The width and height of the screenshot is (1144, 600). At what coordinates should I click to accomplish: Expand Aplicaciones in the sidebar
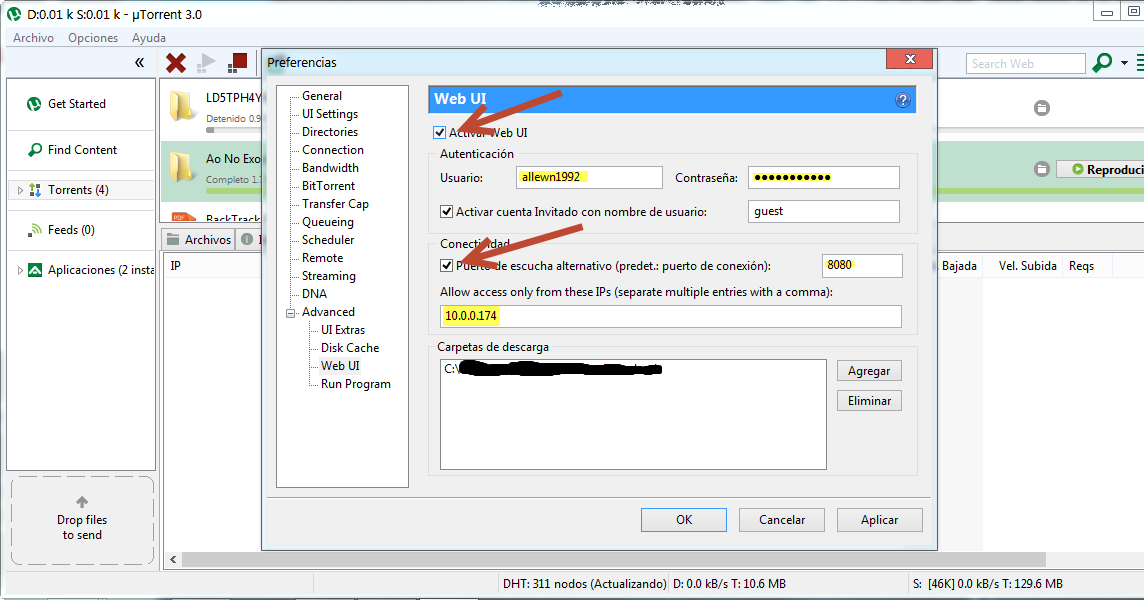tap(19, 269)
